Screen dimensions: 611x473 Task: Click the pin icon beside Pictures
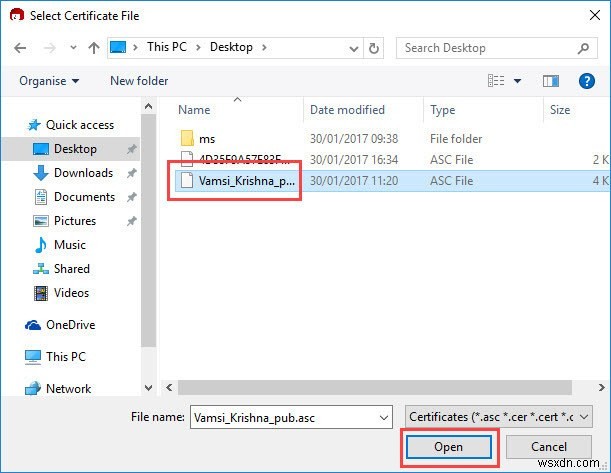tap(132, 221)
